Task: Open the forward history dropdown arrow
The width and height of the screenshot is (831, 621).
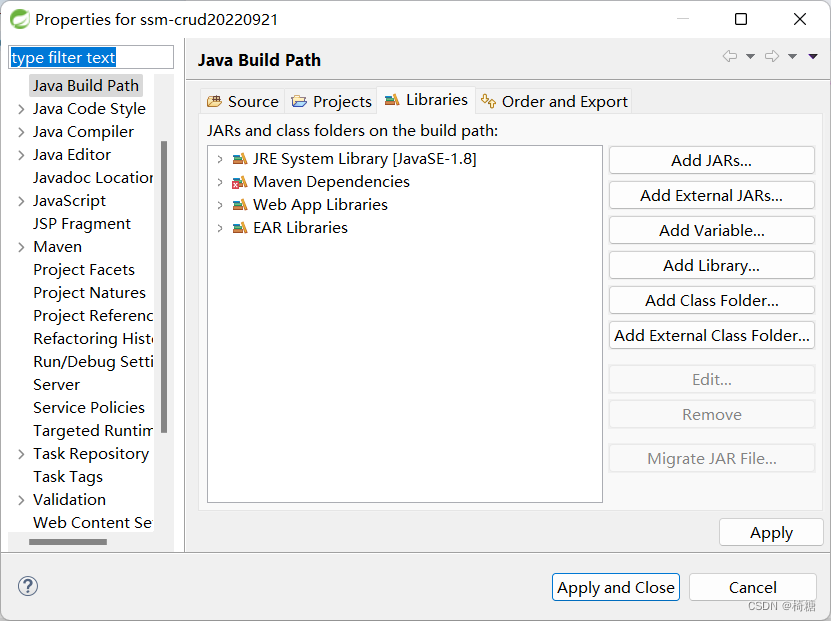Action: (792, 56)
